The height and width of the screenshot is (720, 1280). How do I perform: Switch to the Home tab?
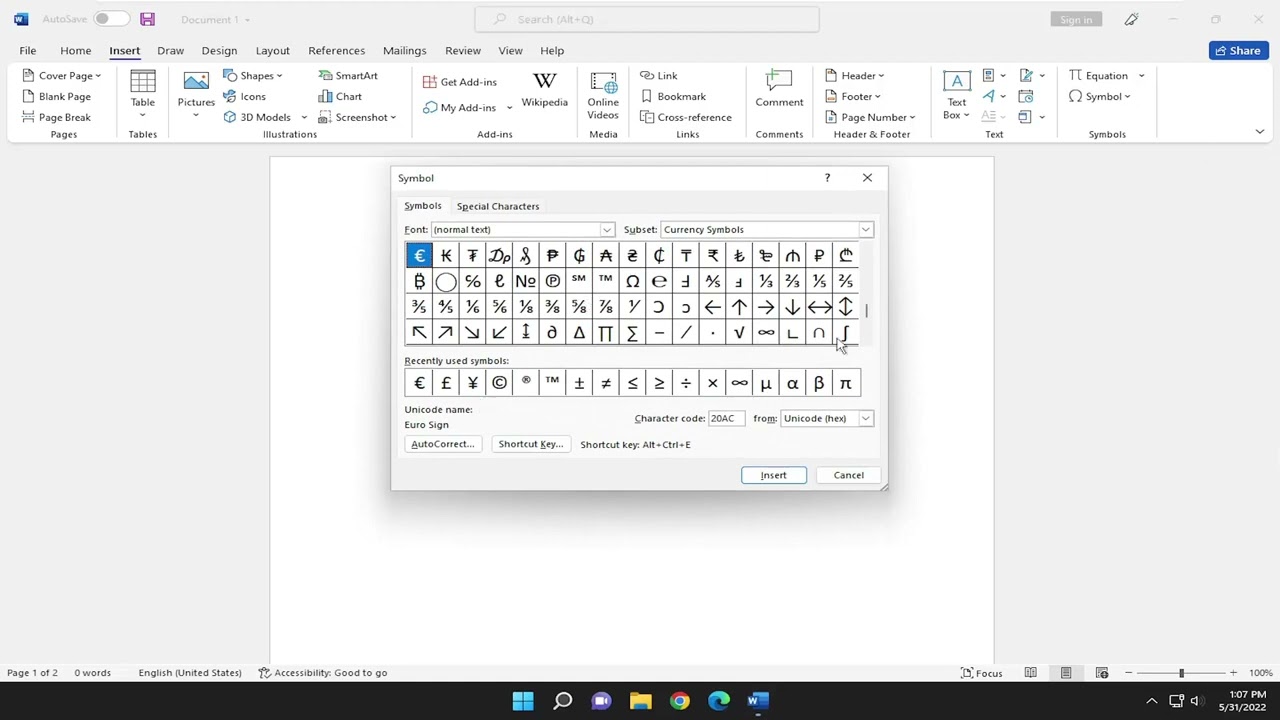(x=75, y=50)
